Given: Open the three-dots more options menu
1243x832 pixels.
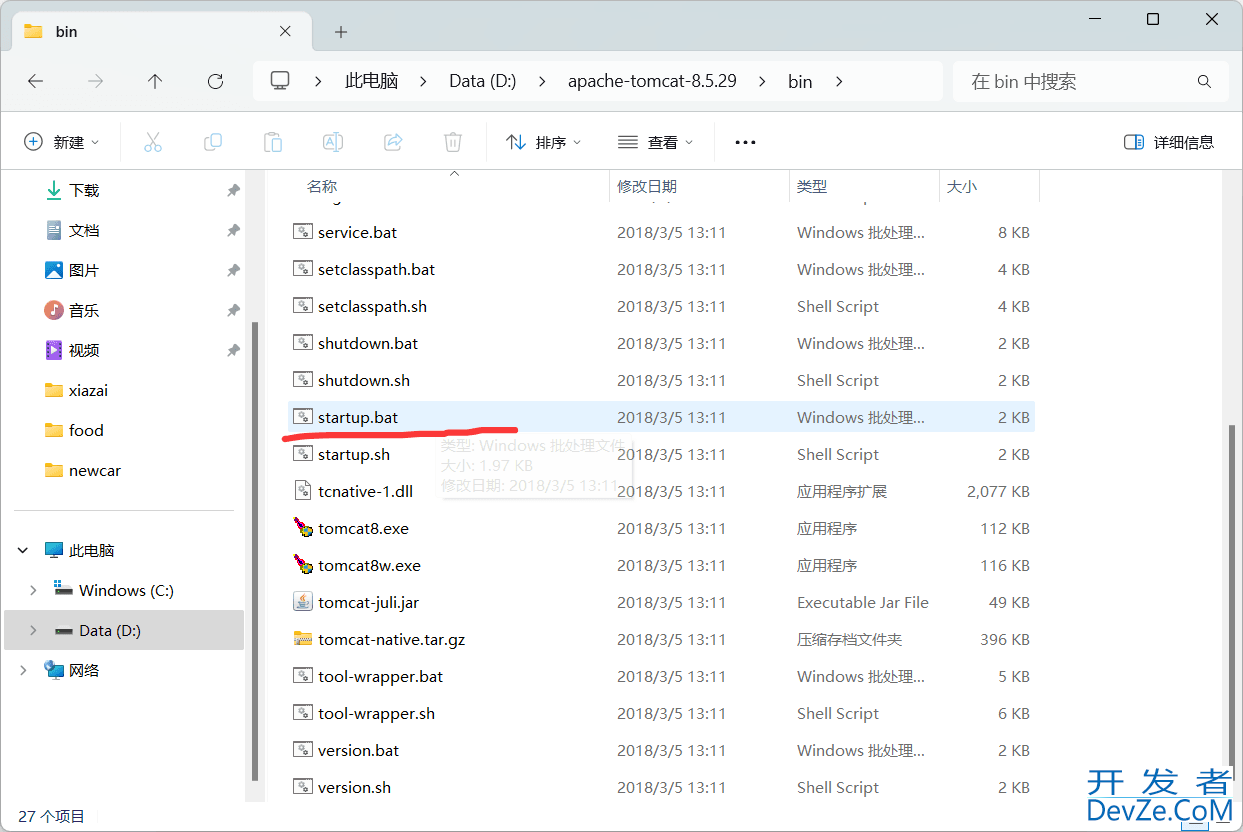Looking at the screenshot, I should (x=745, y=142).
